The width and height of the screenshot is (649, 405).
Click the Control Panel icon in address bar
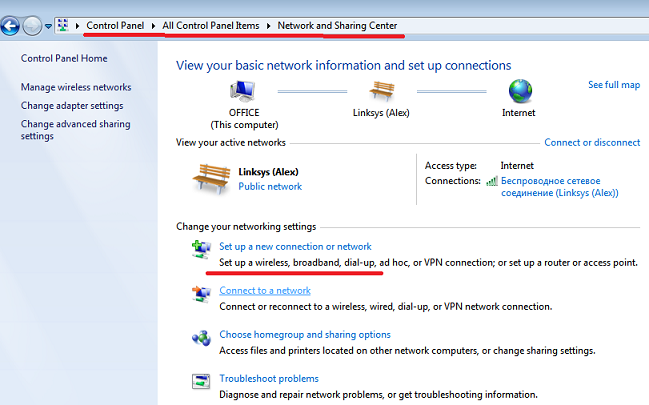(x=63, y=25)
